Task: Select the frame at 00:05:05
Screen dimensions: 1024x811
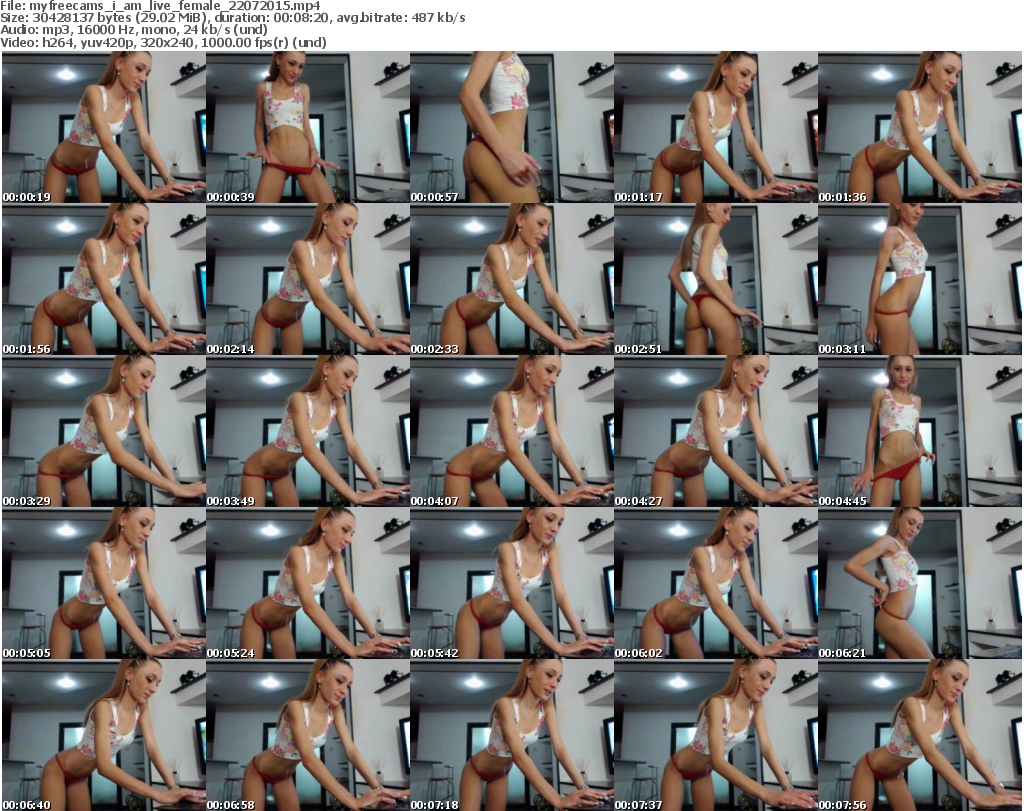Action: (104, 583)
